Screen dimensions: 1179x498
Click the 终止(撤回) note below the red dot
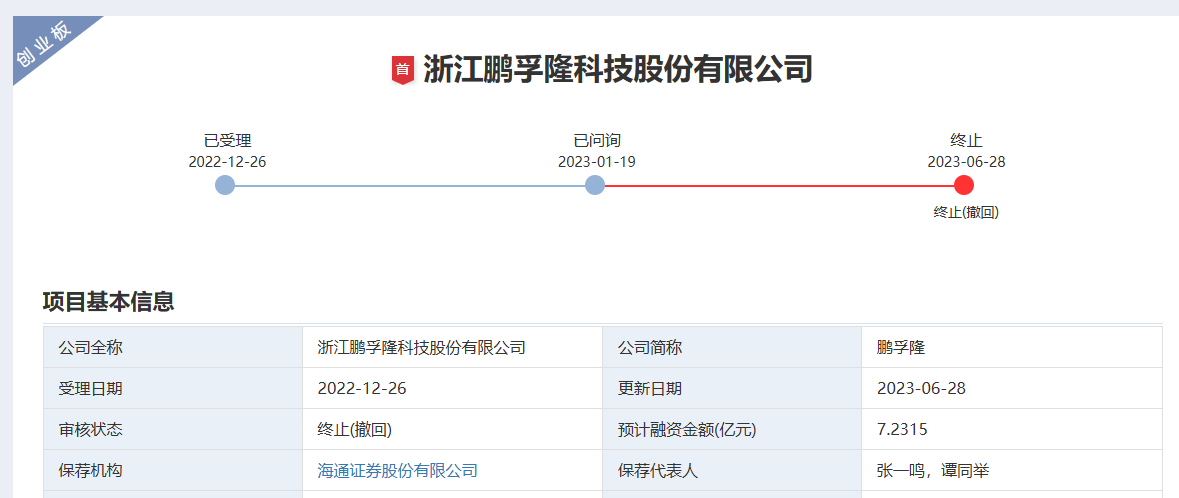point(966,212)
